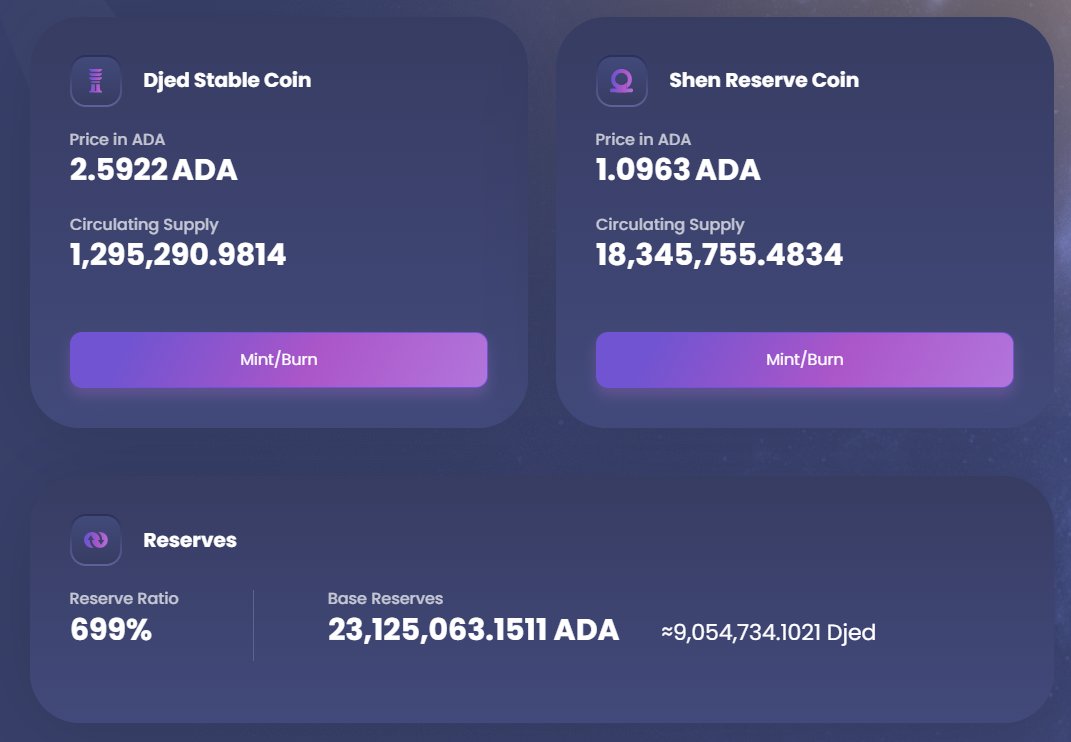Select the 1.0963 ADA price value
Screen dimensions: 1071x742
coord(678,170)
